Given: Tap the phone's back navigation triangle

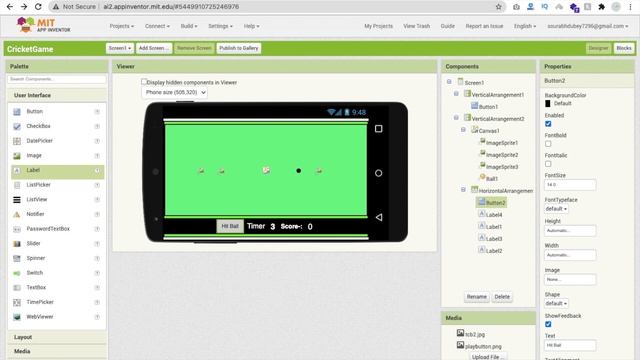Looking at the screenshot, I should [379, 217].
